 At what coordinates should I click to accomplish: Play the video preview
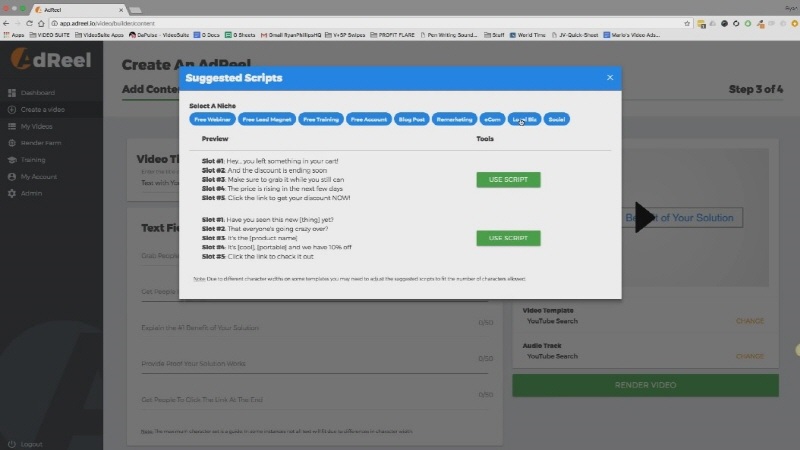644,218
